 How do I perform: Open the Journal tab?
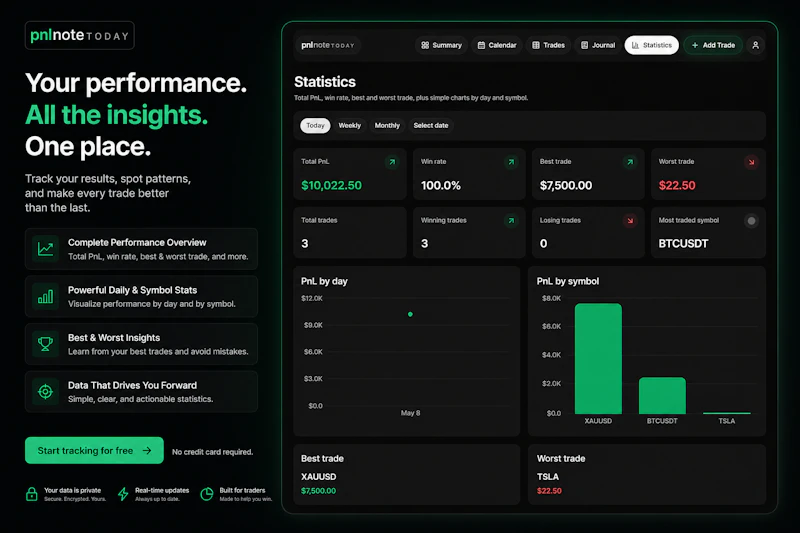(598, 45)
